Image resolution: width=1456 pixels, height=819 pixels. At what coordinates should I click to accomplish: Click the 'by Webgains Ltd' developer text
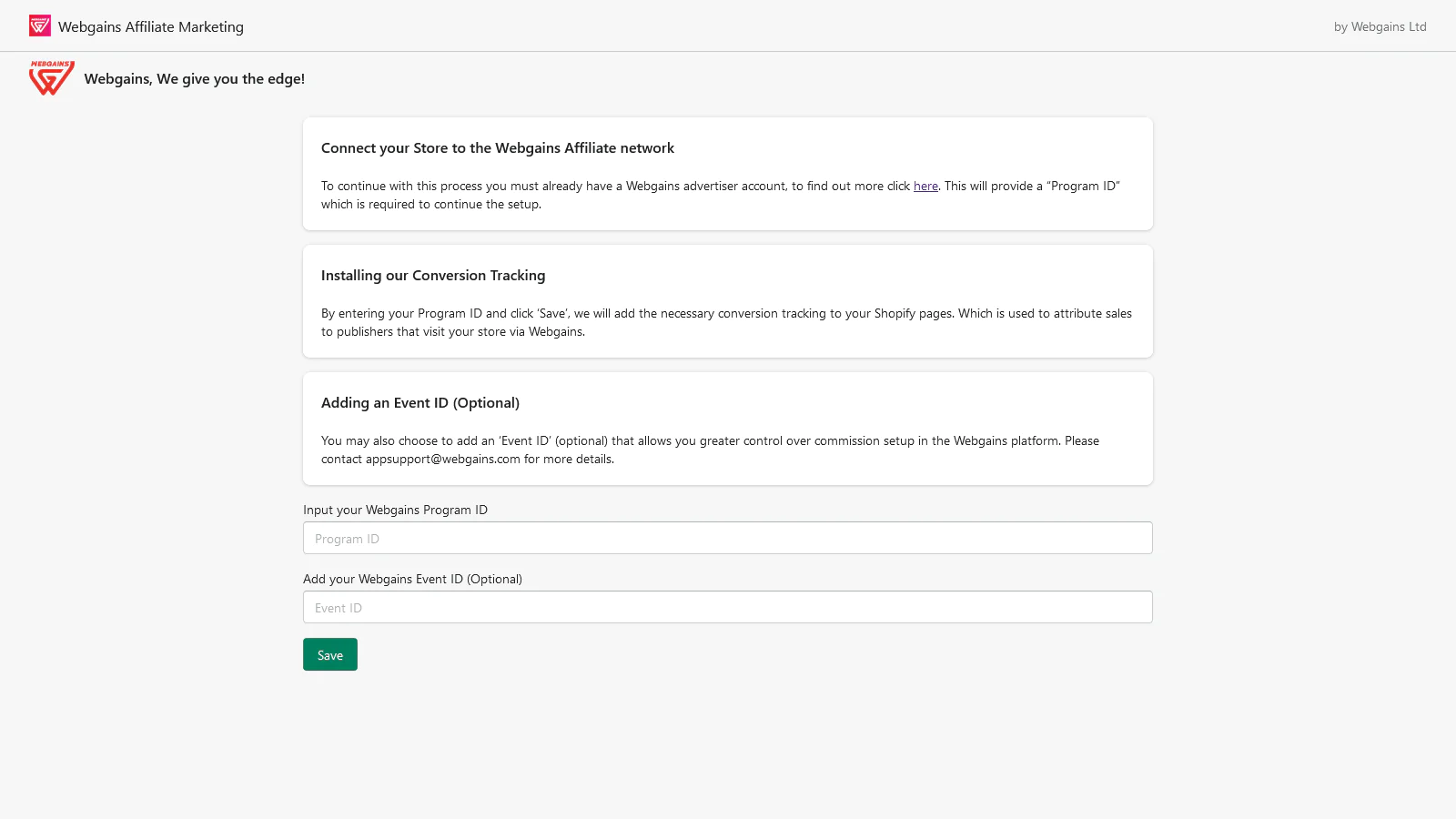click(1380, 27)
